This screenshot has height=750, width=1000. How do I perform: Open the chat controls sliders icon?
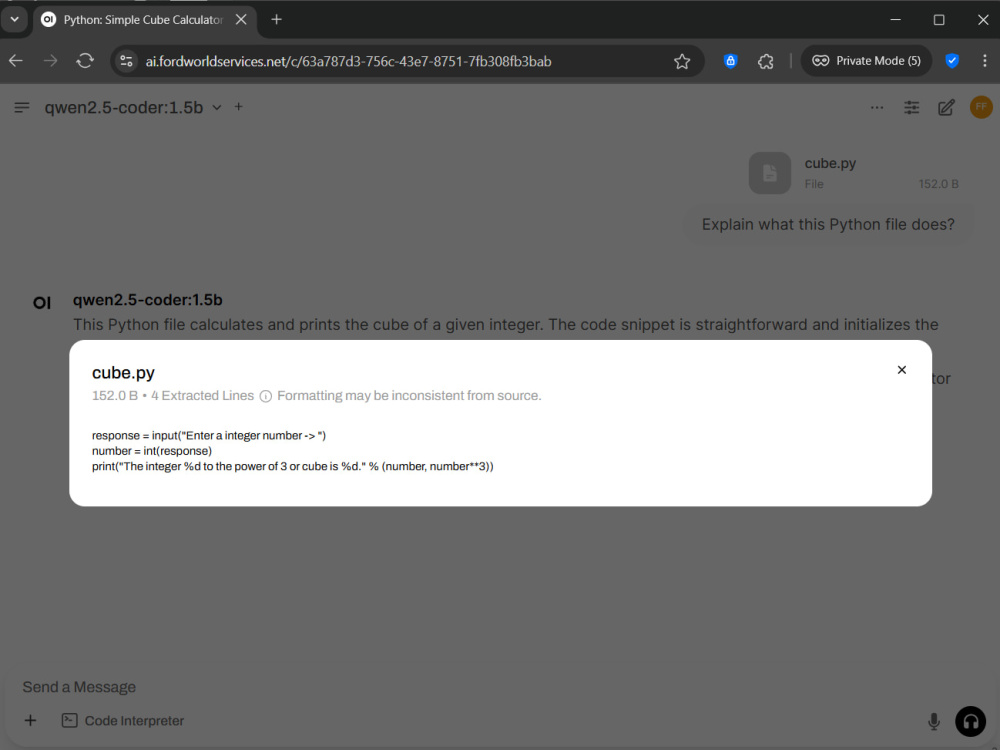[911, 107]
